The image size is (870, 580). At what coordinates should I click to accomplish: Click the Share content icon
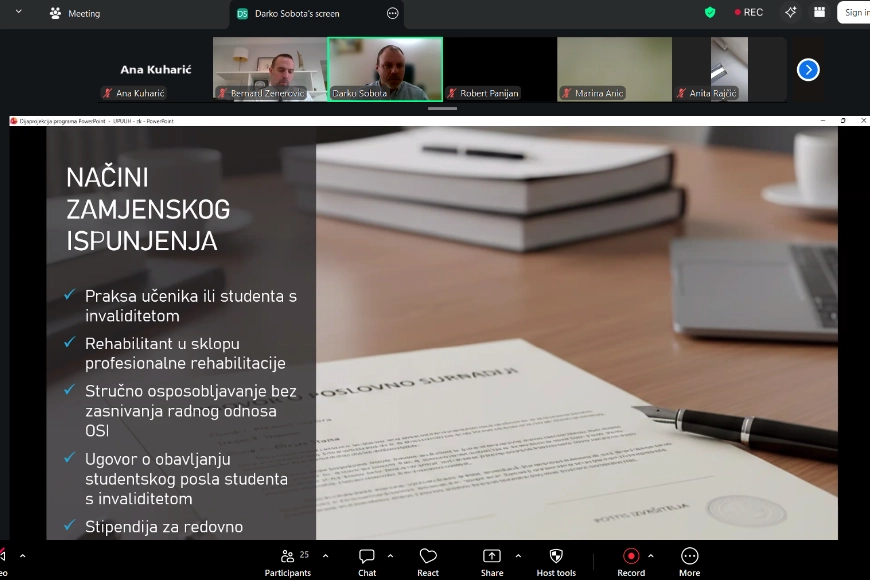(x=492, y=558)
